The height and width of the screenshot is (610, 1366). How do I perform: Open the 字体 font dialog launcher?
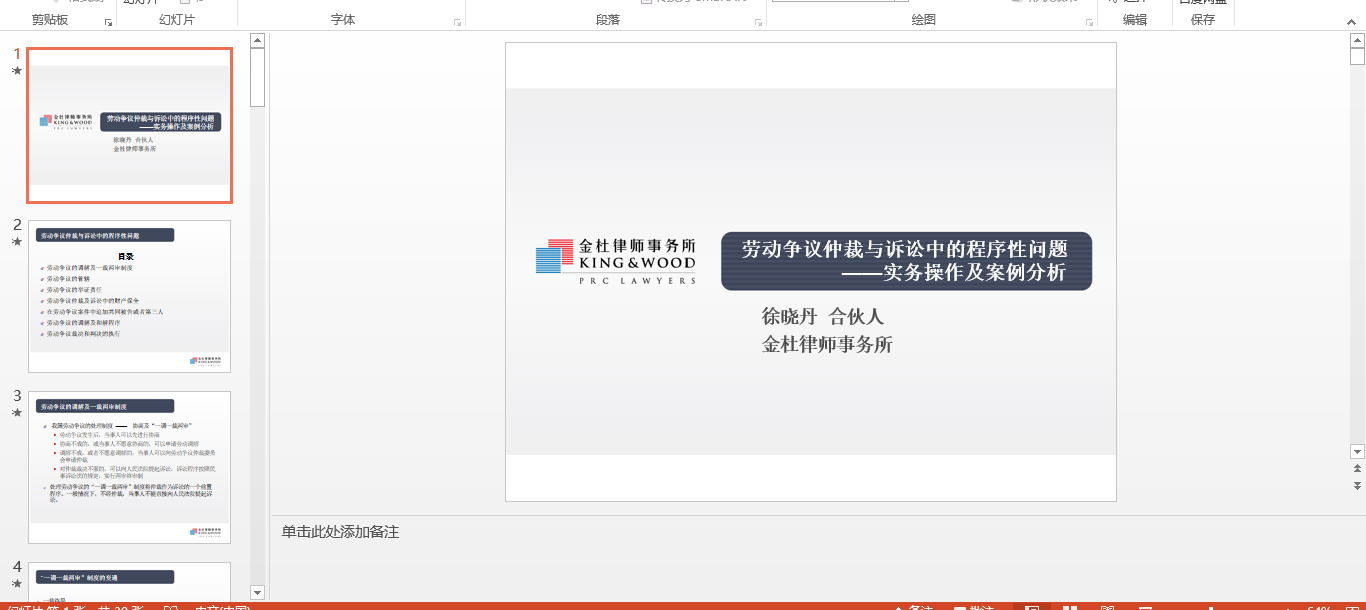pos(458,21)
